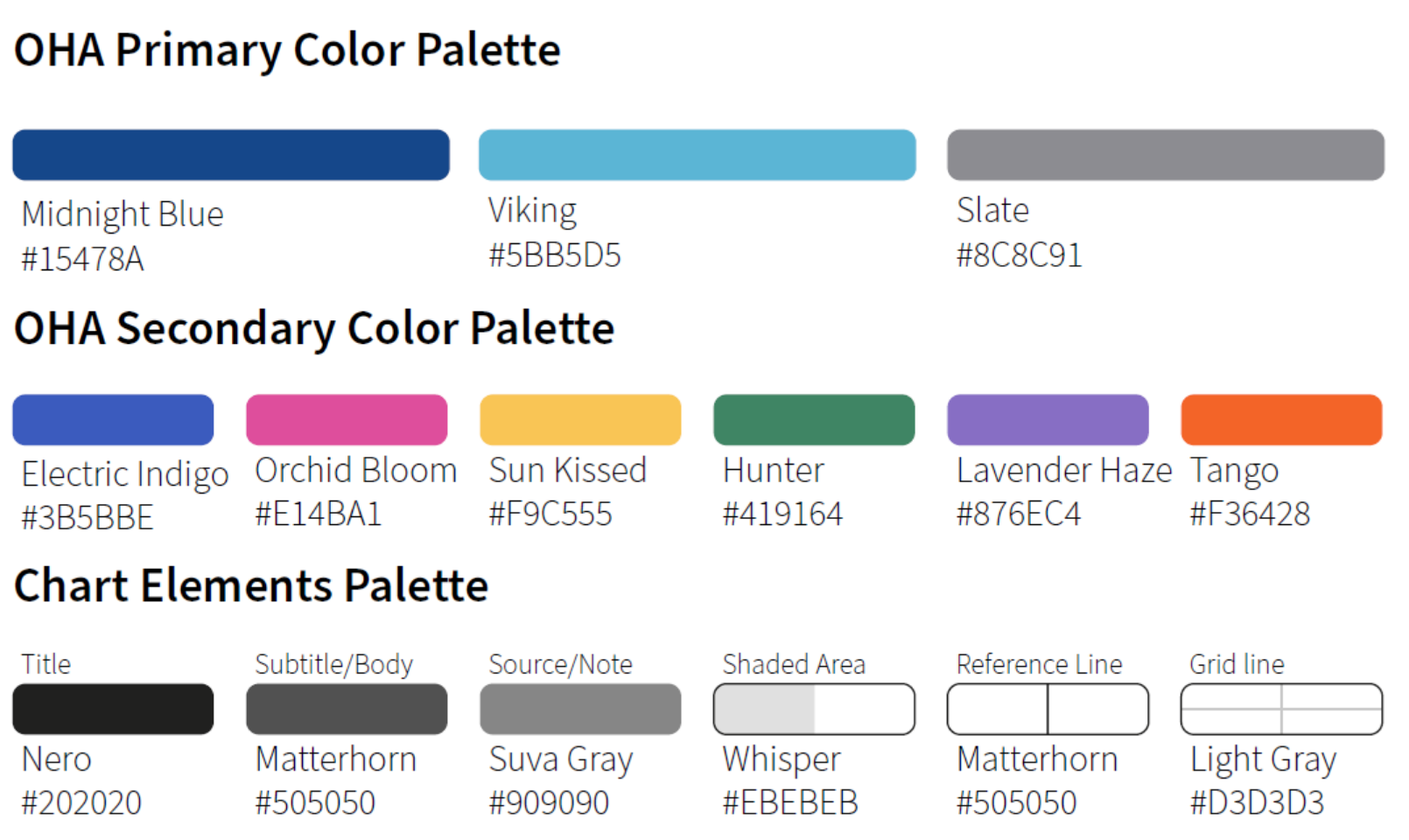Click the Whisper Shaded Area swatch
The width and height of the screenshot is (1409, 840).
(814, 709)
